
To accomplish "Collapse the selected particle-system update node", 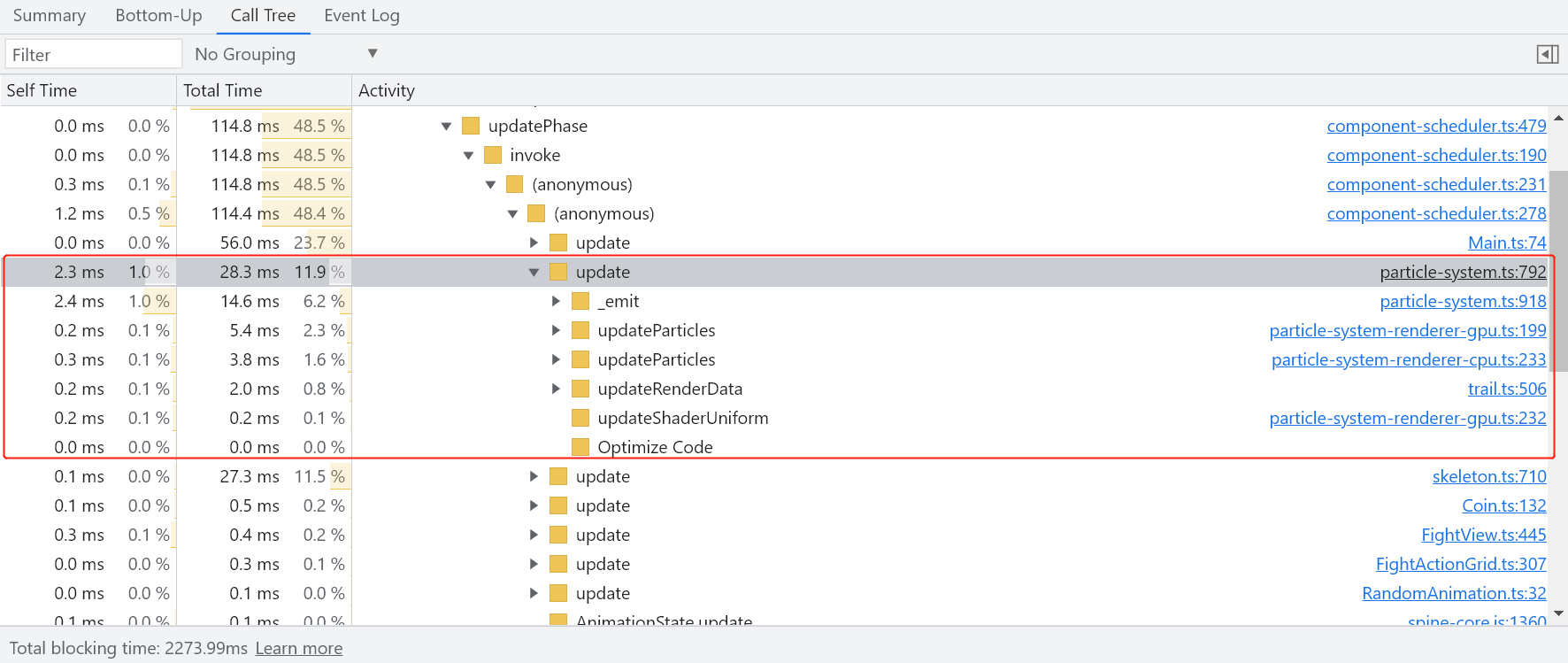I will (534, 272).
